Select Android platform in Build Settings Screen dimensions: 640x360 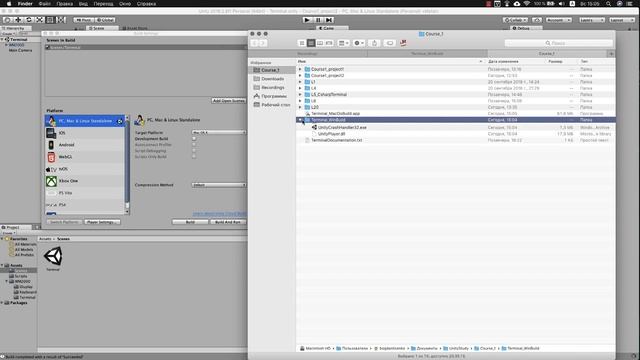tap(85, 145)
